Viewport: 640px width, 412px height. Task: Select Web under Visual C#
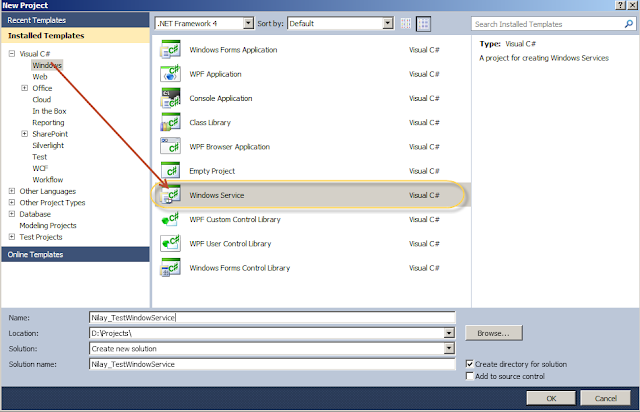pyautogui.click(x=40, y=77)
